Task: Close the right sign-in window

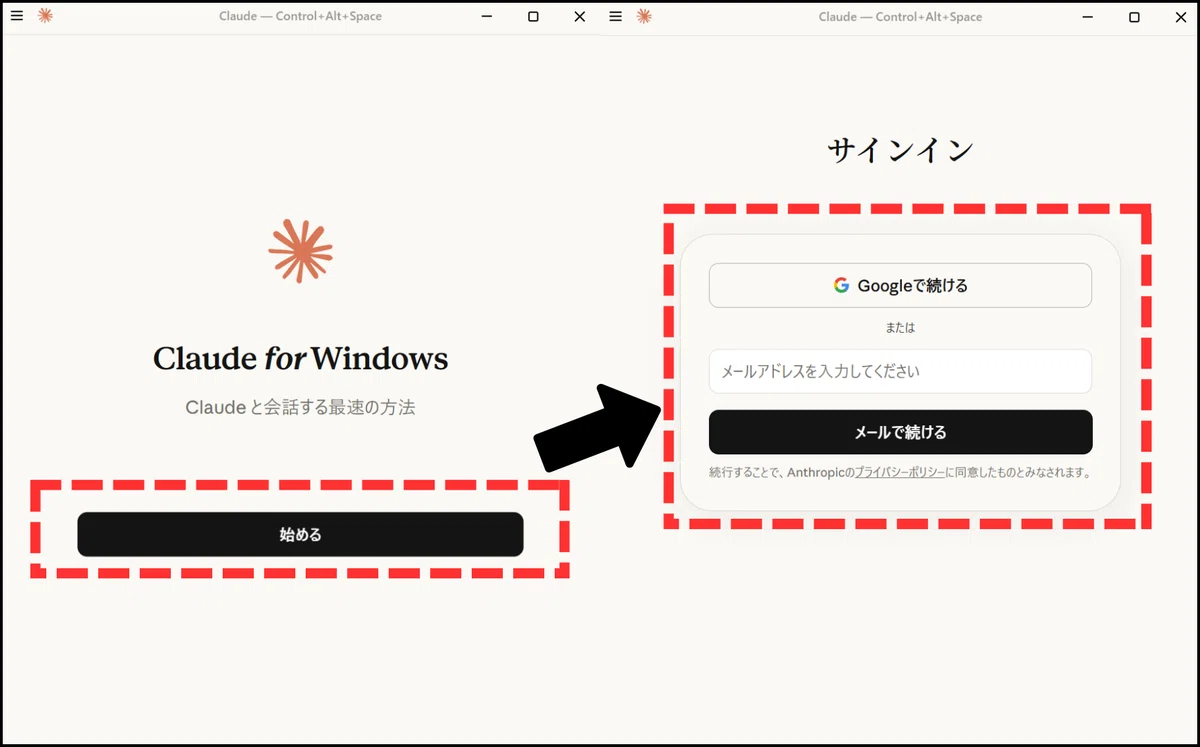Action: [x=1180, y=17]
